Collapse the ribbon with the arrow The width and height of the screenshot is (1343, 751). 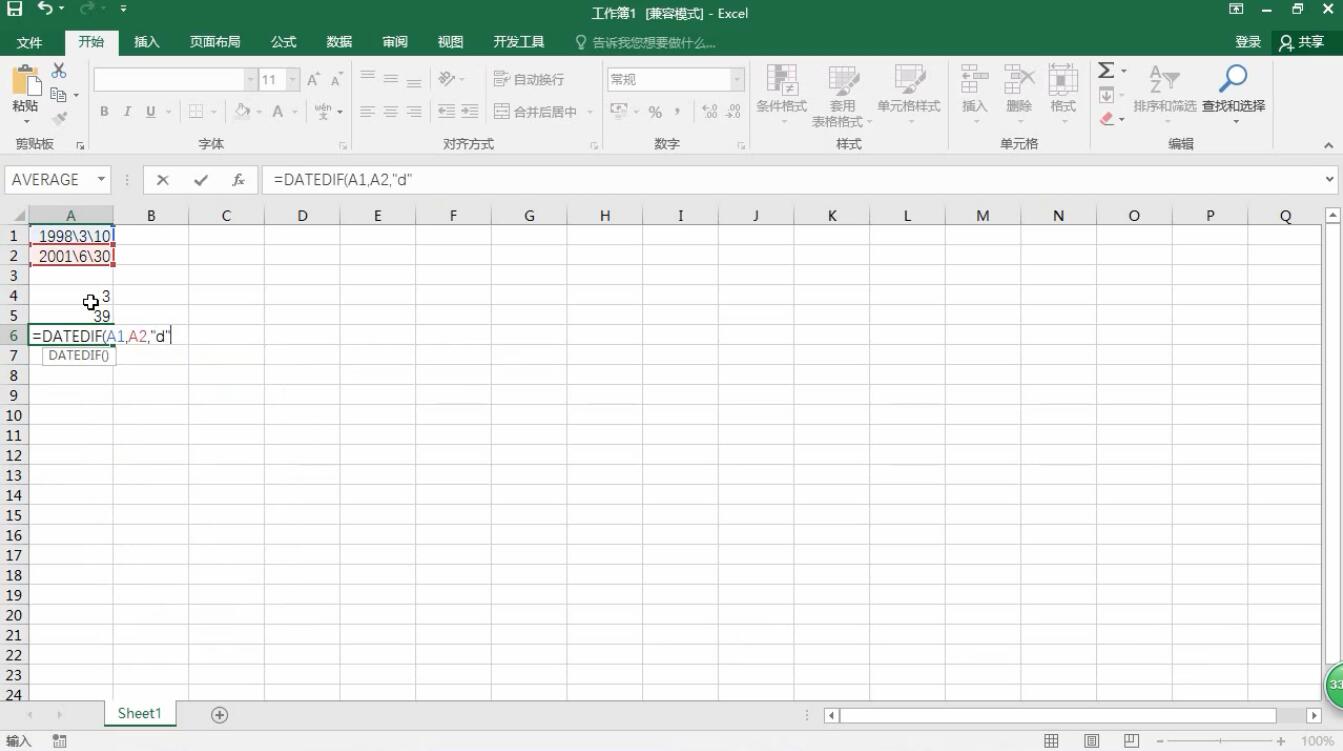coord(1329,145)
